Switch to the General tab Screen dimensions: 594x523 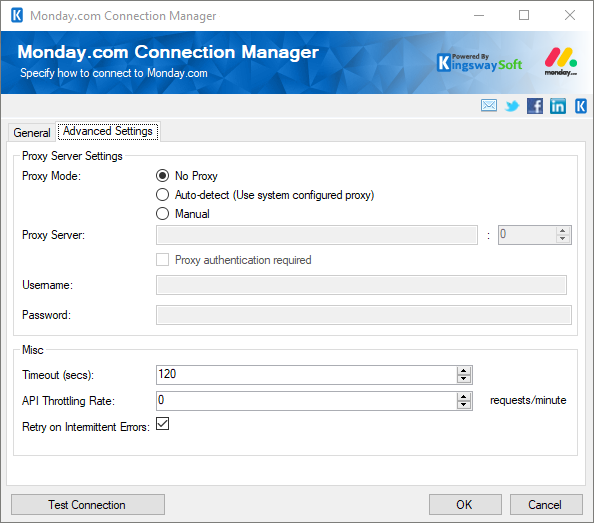click(32, 133)
